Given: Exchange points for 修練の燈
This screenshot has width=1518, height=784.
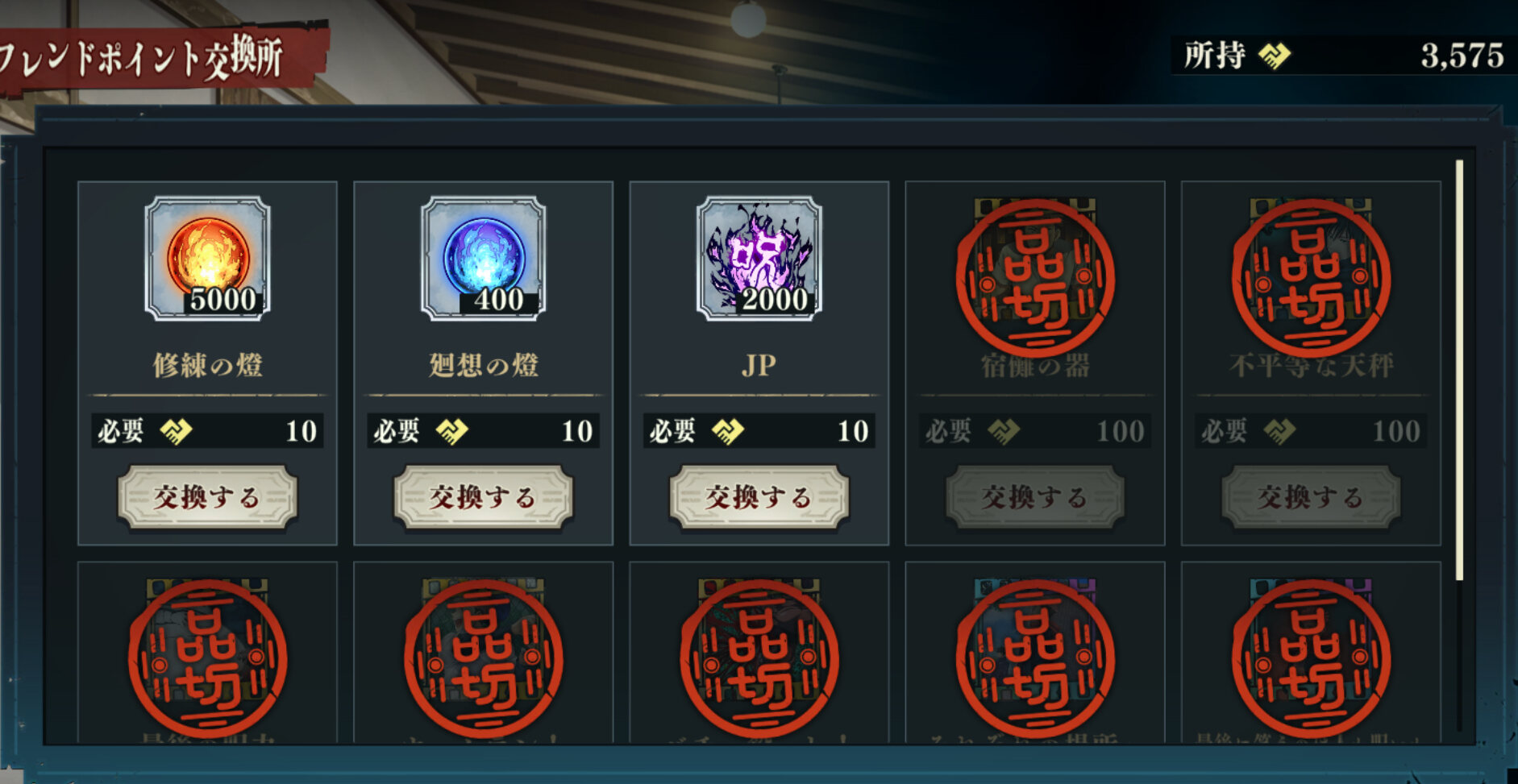Looking at the screenshot, I should 207,497.
